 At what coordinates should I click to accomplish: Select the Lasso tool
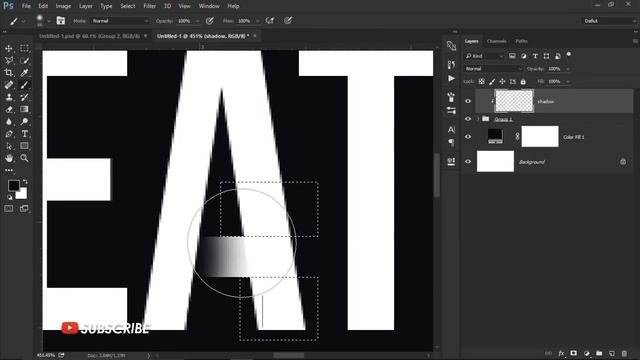click(9, 61)
